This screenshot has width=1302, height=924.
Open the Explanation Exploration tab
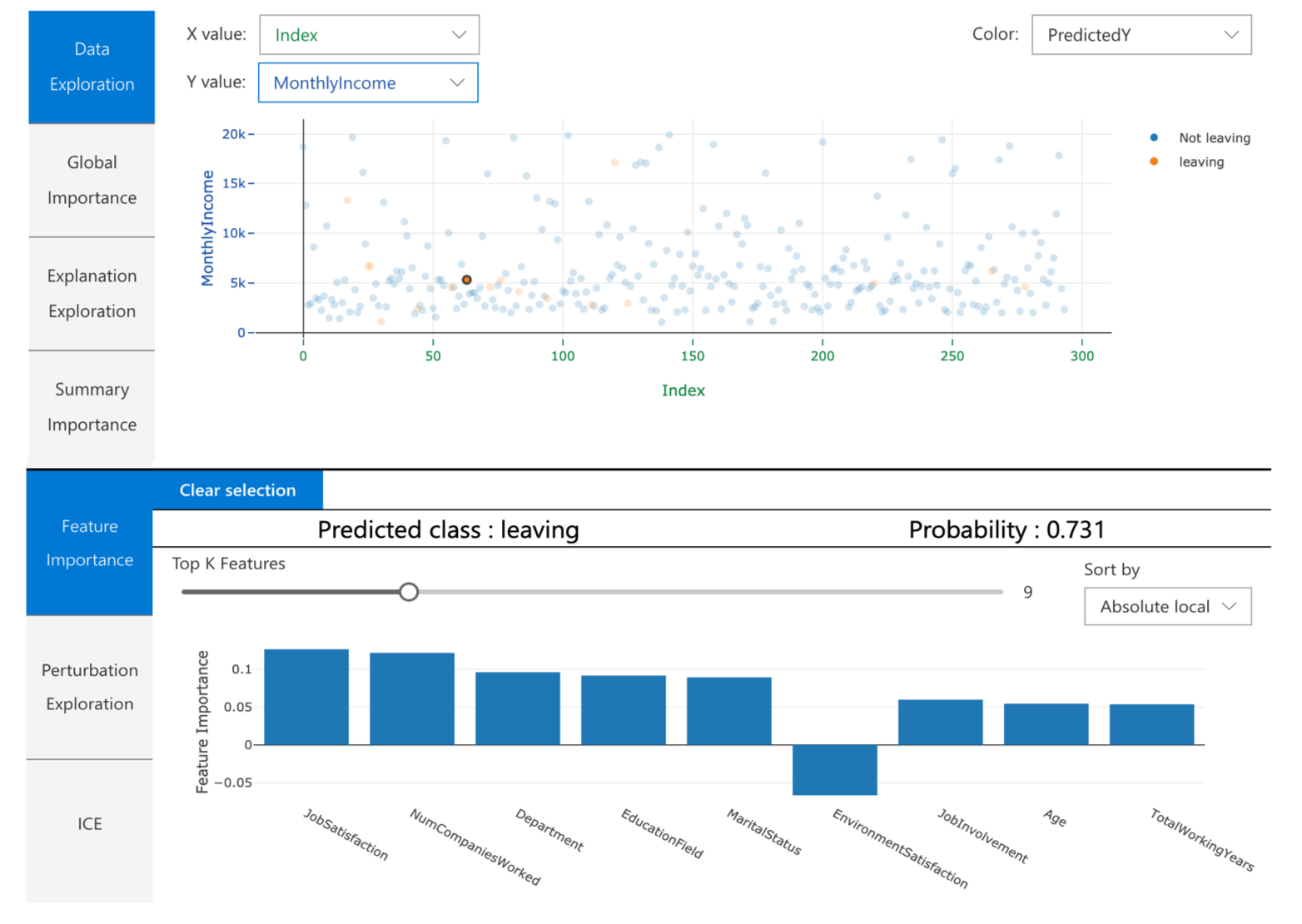(91, 293)
